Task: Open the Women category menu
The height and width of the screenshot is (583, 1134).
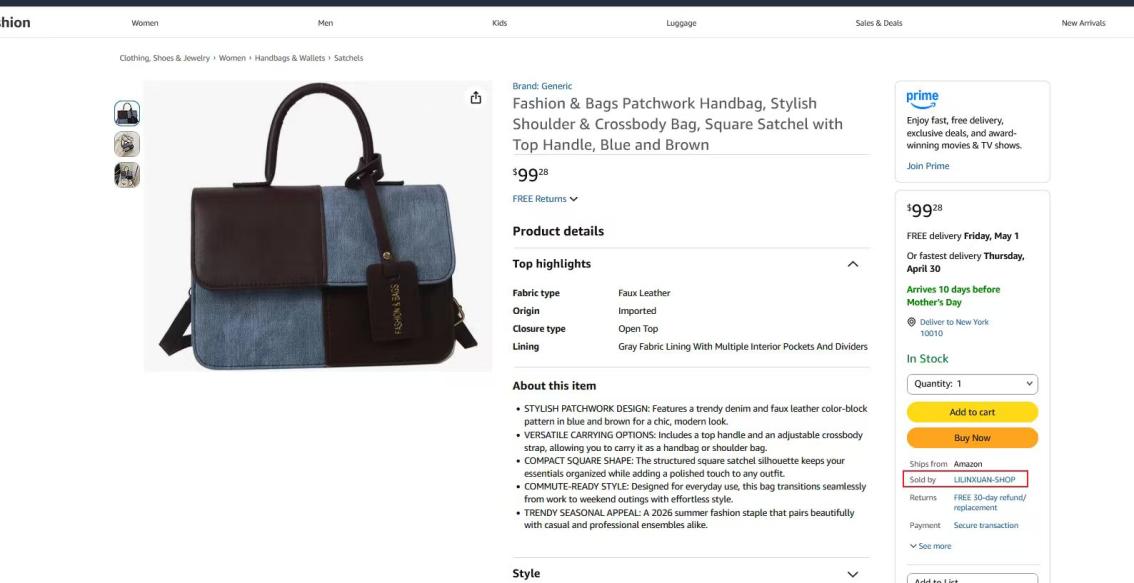Action: point(145,23)
